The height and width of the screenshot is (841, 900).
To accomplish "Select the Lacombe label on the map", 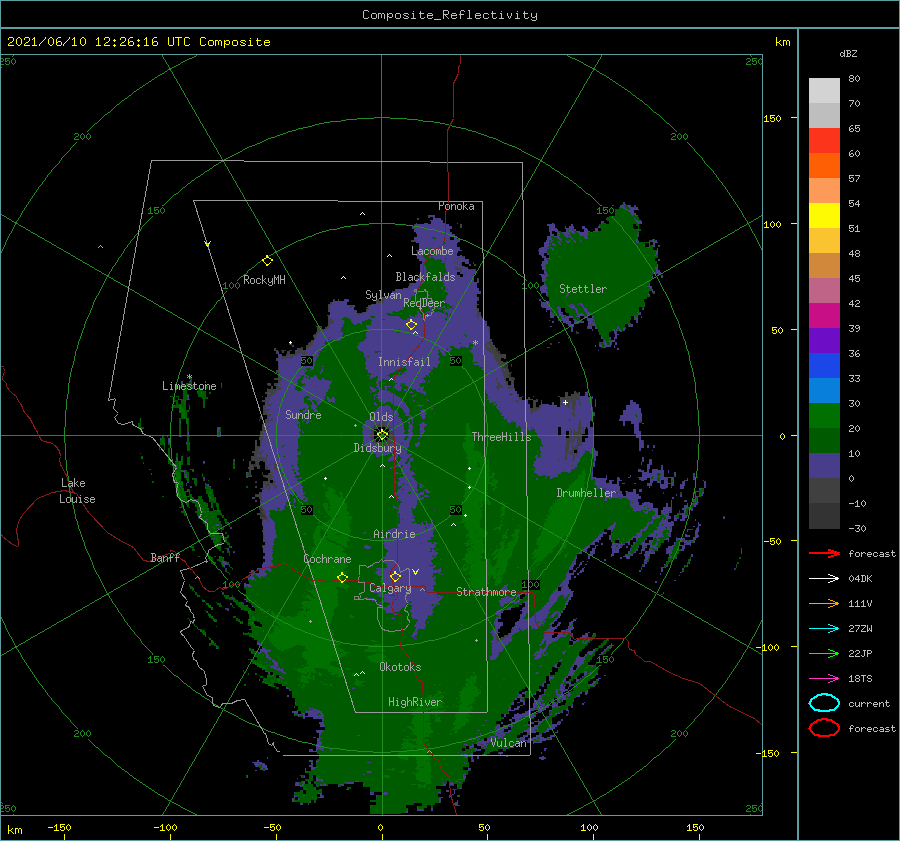I will [432, 251].
